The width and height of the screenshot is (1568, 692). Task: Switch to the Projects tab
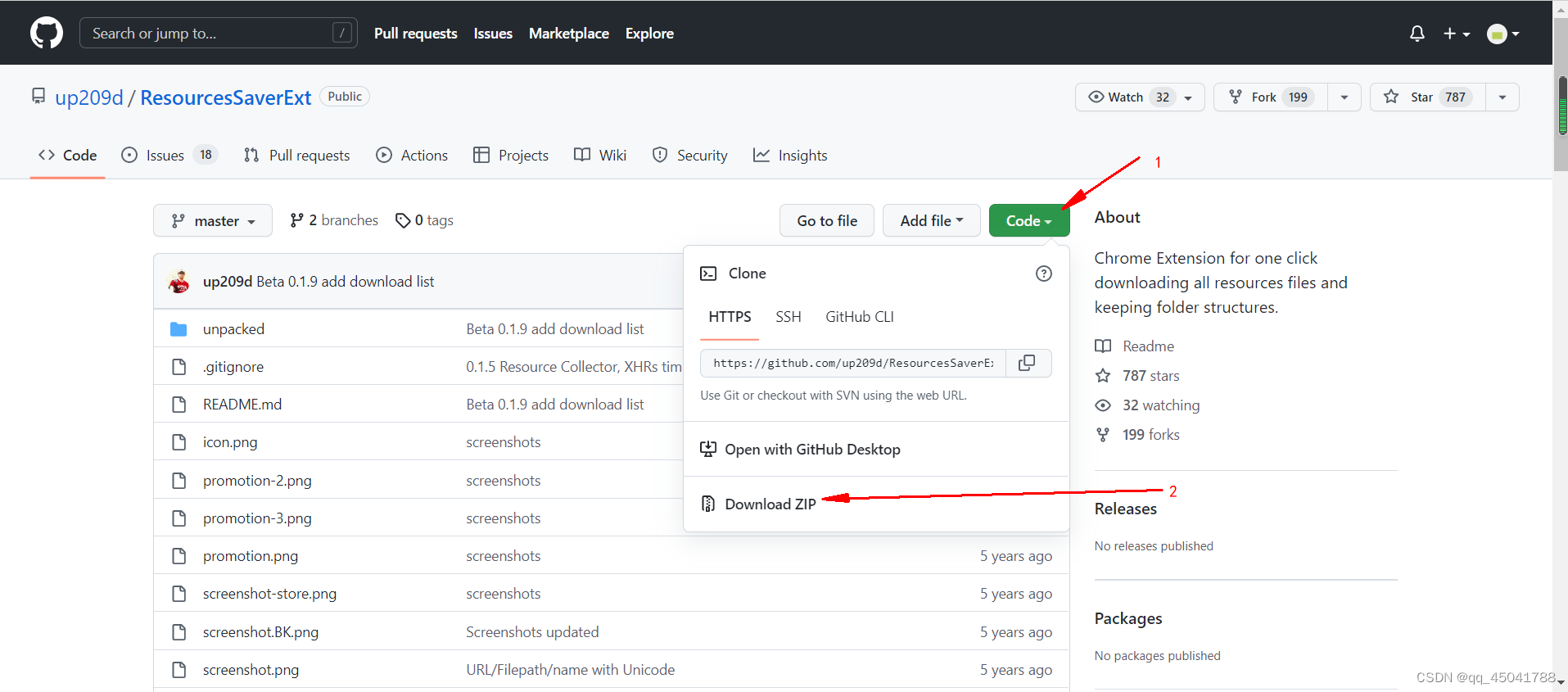tap(511, 155)
